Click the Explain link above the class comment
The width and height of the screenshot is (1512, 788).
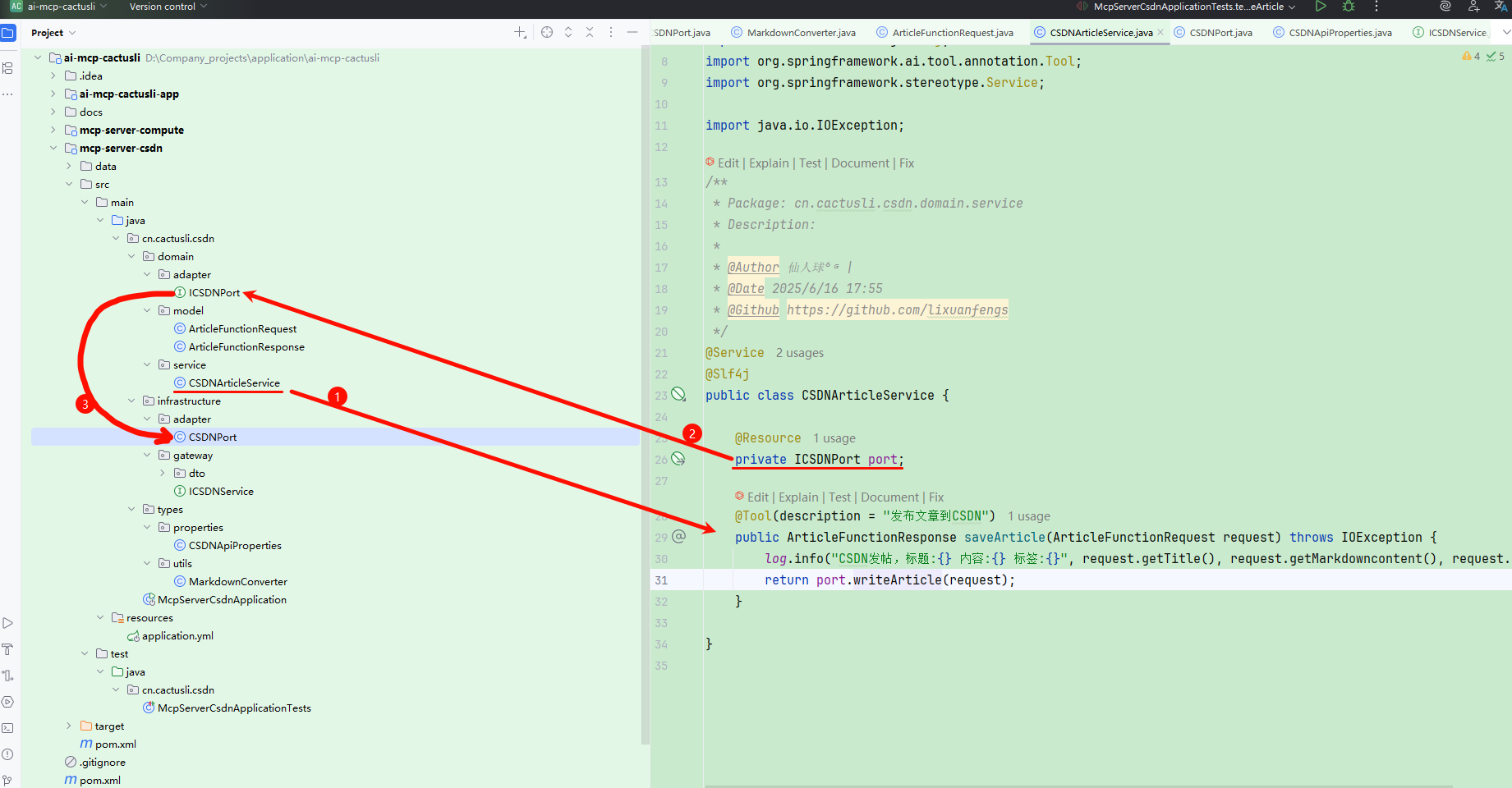pyautogui.click(x=769, y=163)
